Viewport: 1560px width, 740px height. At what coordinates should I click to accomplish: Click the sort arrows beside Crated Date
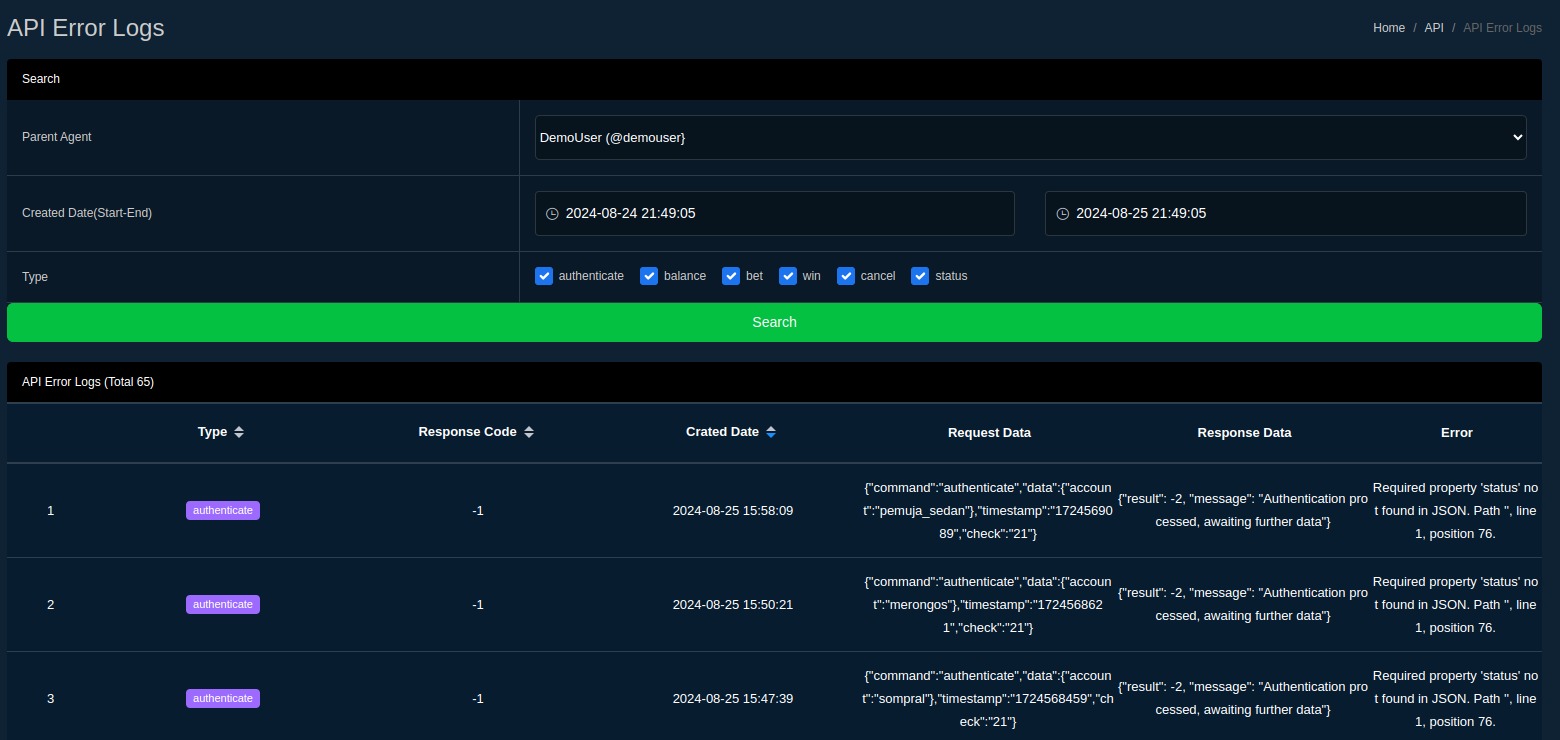(x=771, y=432)
